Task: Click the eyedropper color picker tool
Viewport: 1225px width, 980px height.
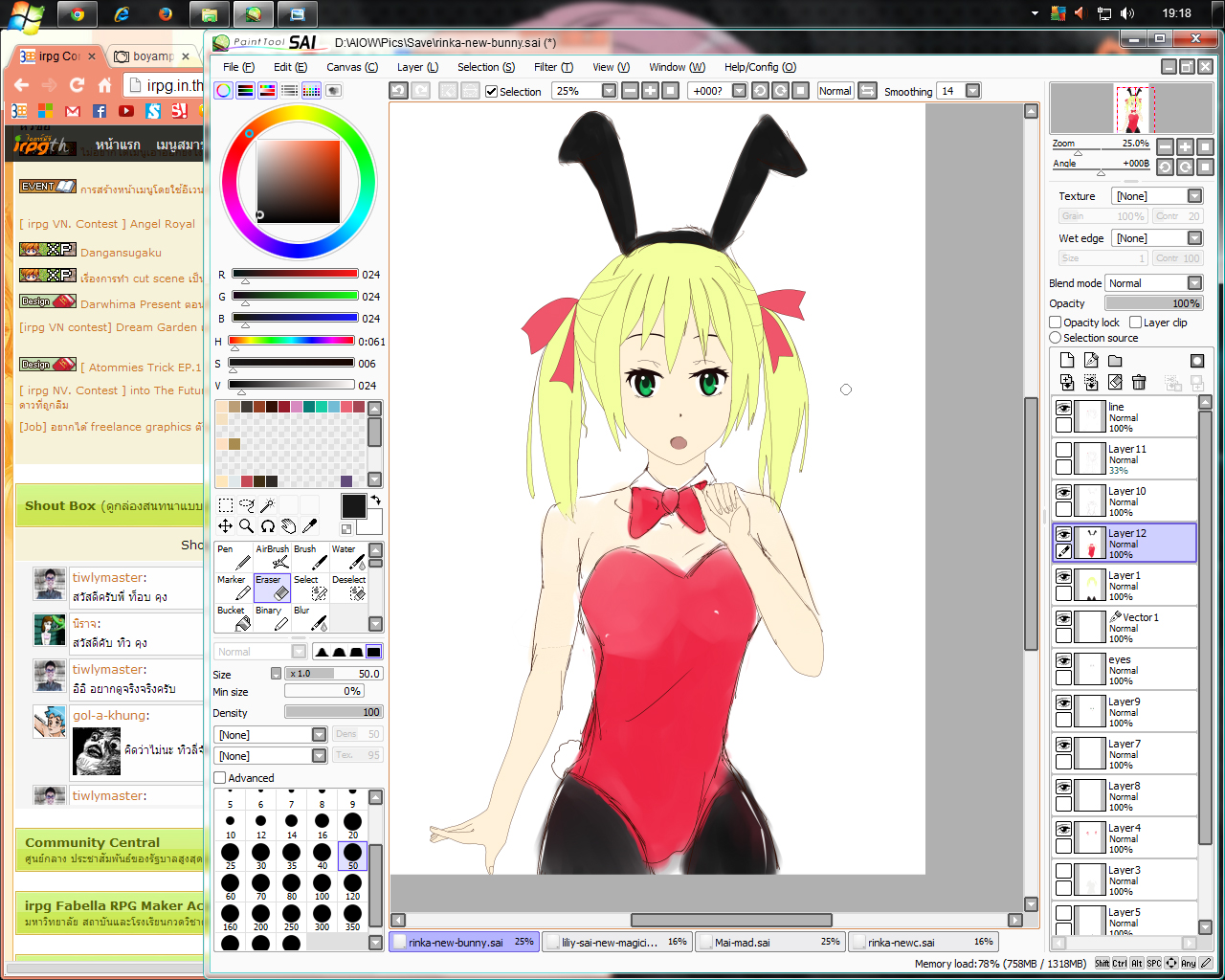Action: [x=310, y=525]
